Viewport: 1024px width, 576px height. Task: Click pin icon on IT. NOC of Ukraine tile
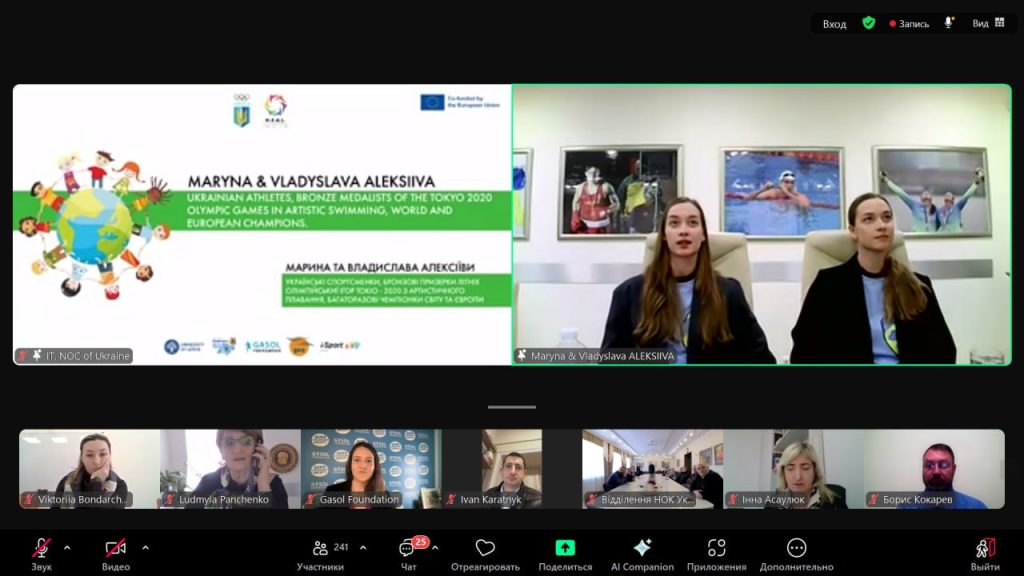pos(37,355)
